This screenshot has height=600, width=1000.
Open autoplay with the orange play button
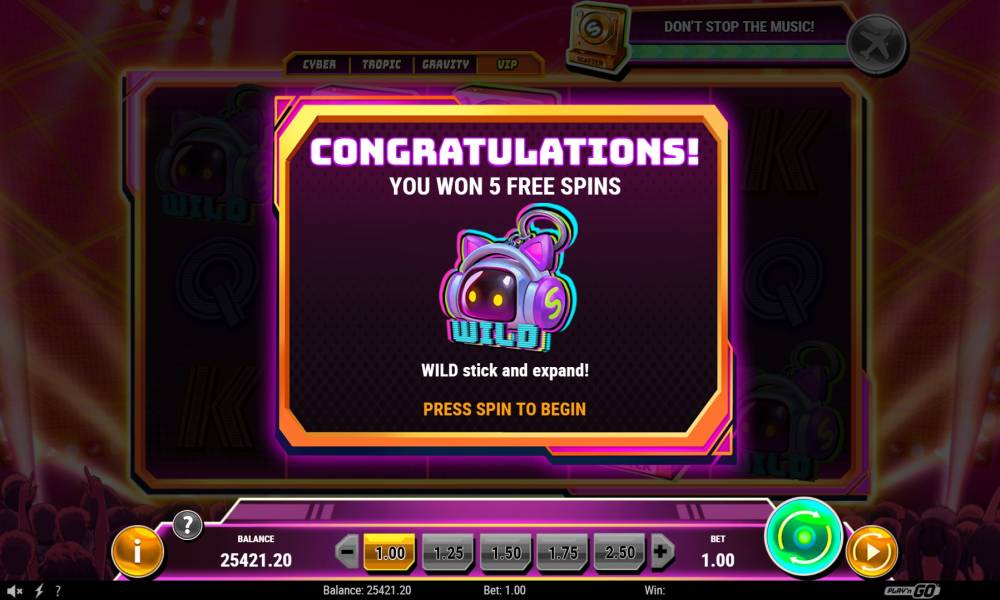click(872, 552)
